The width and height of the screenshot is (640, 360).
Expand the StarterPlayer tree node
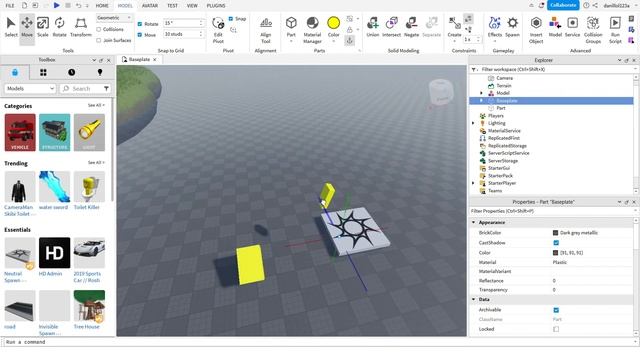click(x=473, y=183)
